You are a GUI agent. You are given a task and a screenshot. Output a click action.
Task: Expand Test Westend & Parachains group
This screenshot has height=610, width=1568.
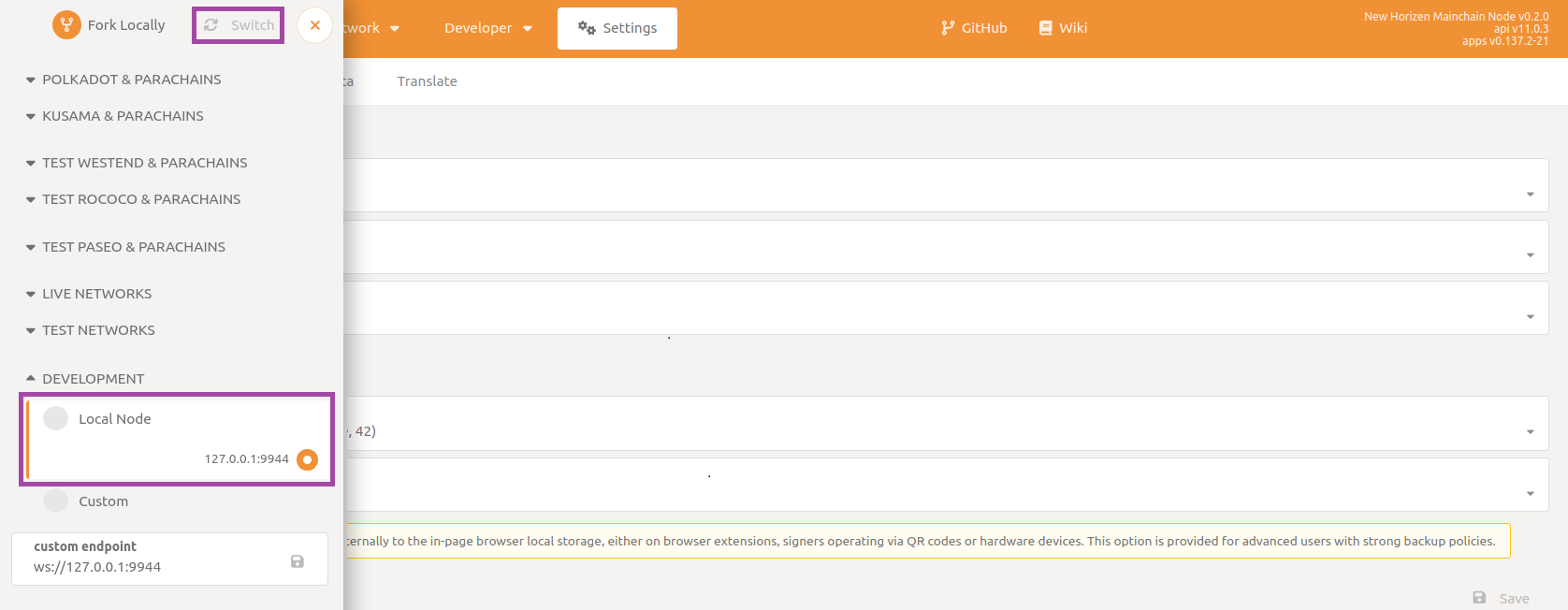point(144,163)
